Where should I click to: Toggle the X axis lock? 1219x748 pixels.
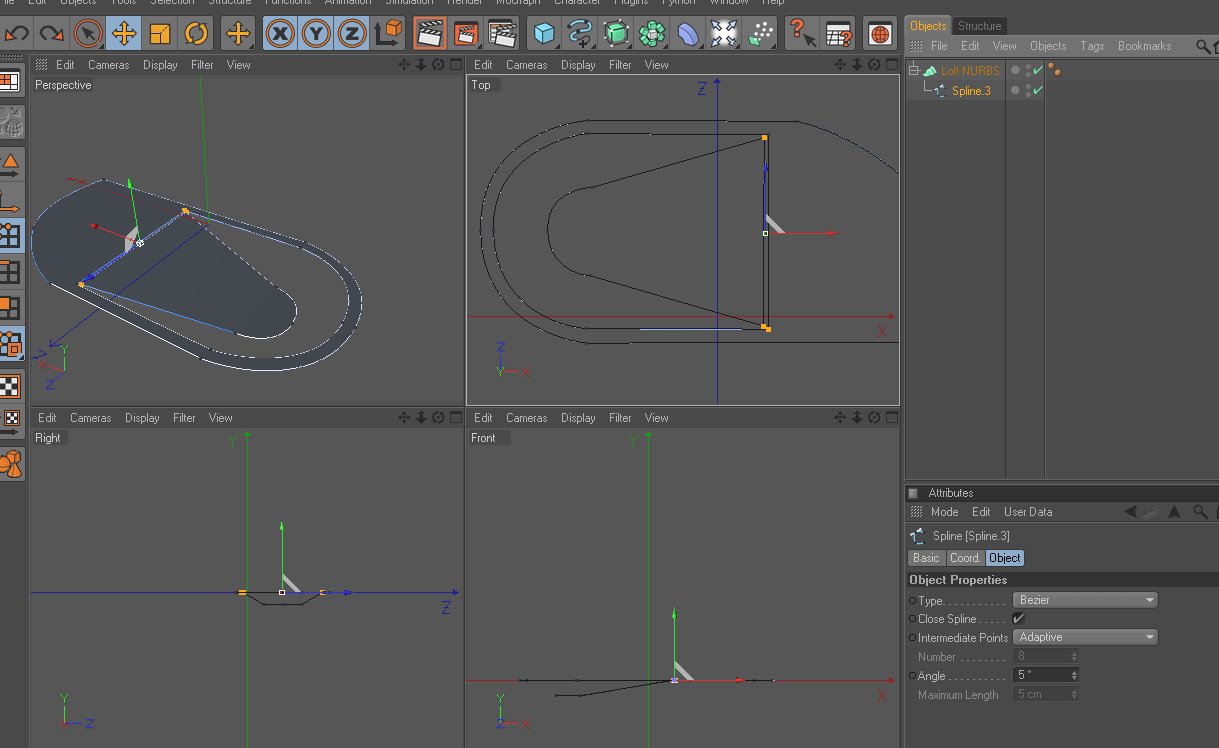(x=281, y=34)
